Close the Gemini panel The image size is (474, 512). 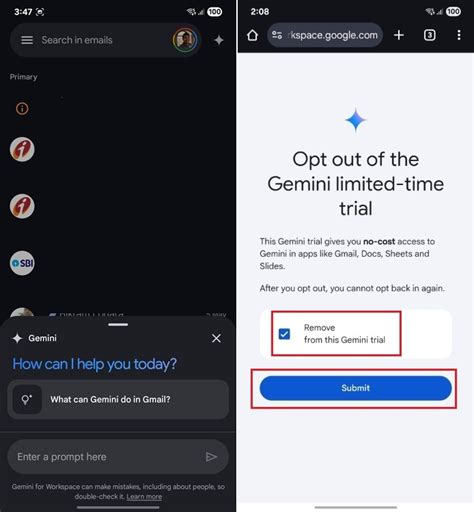pos(216,338)
